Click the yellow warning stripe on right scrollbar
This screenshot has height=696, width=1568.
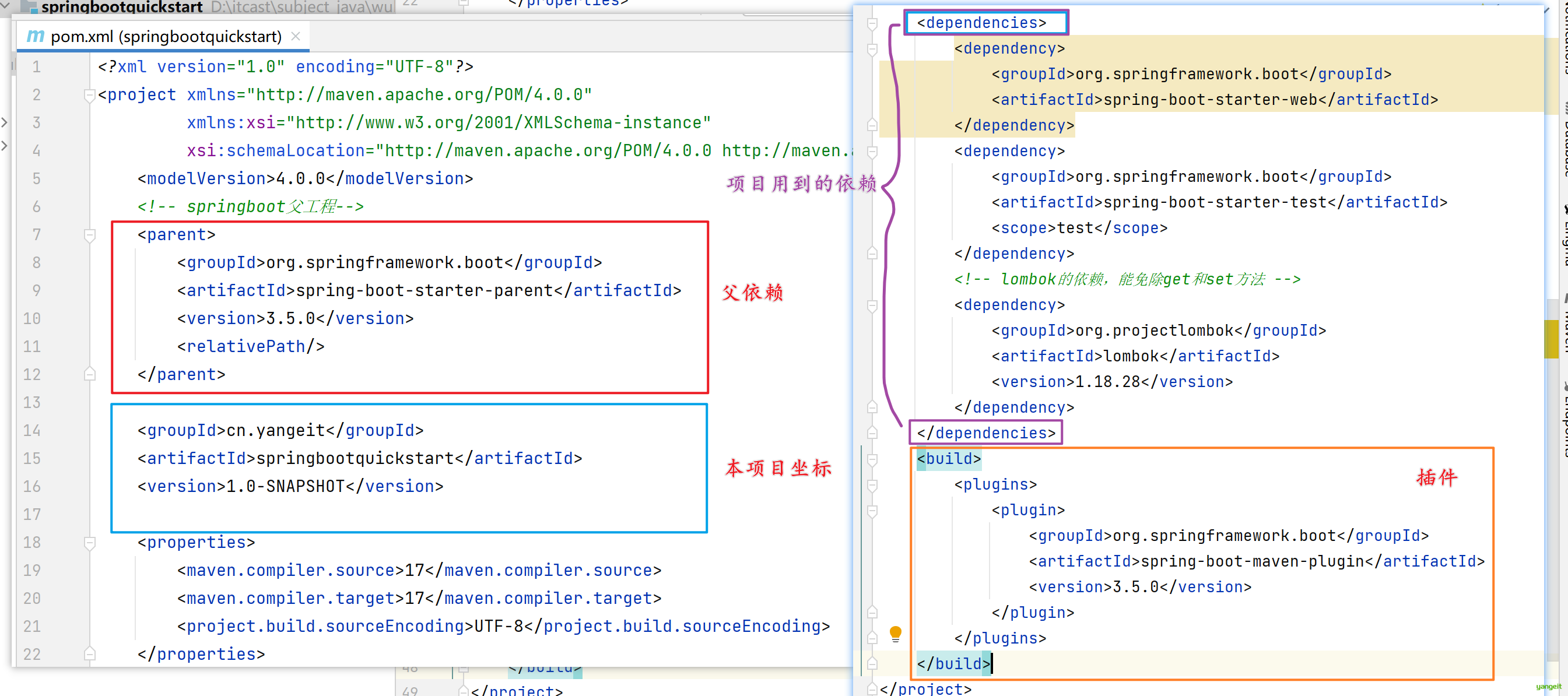1551,339
